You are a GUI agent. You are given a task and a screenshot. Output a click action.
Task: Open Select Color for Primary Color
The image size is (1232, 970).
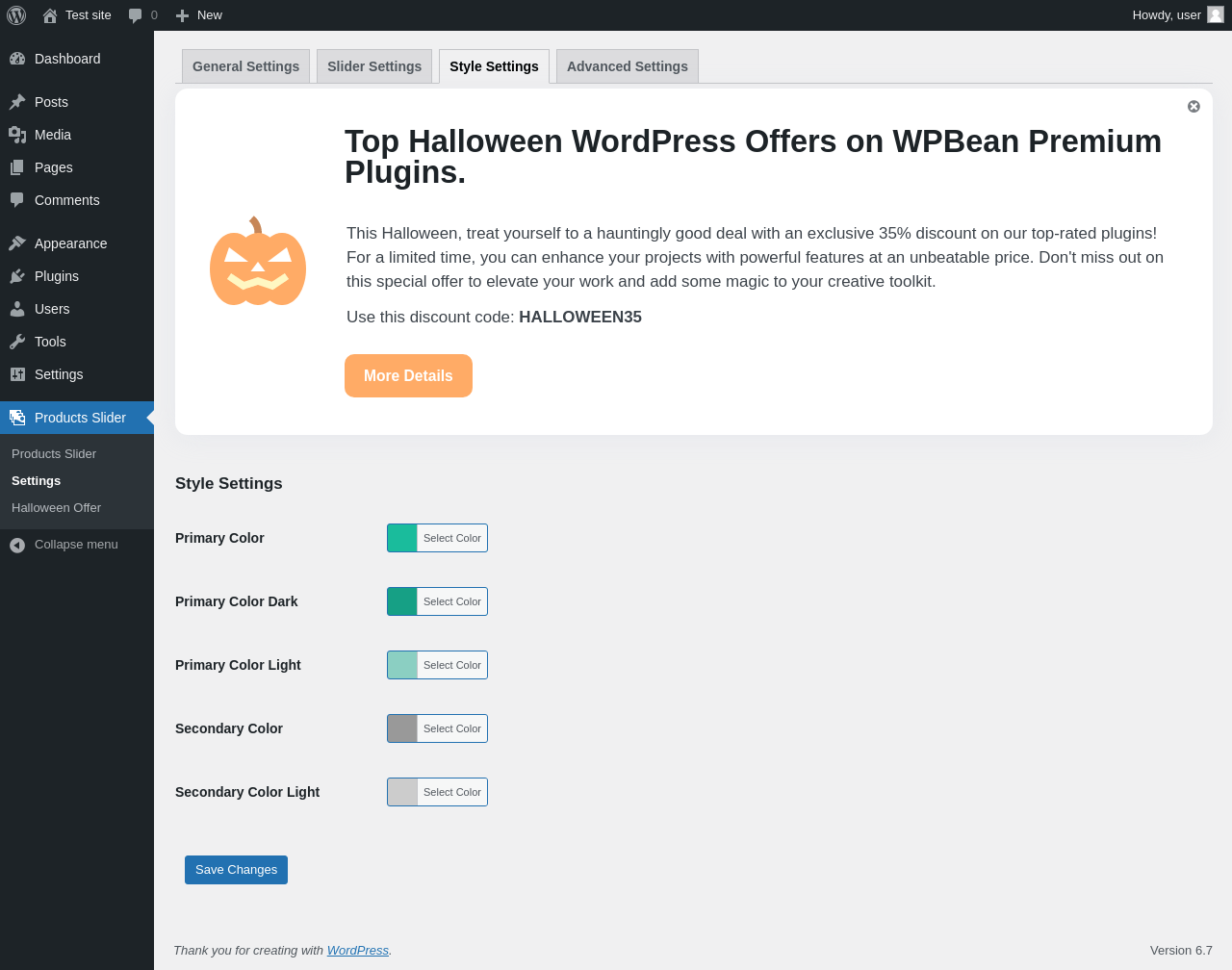452,538
